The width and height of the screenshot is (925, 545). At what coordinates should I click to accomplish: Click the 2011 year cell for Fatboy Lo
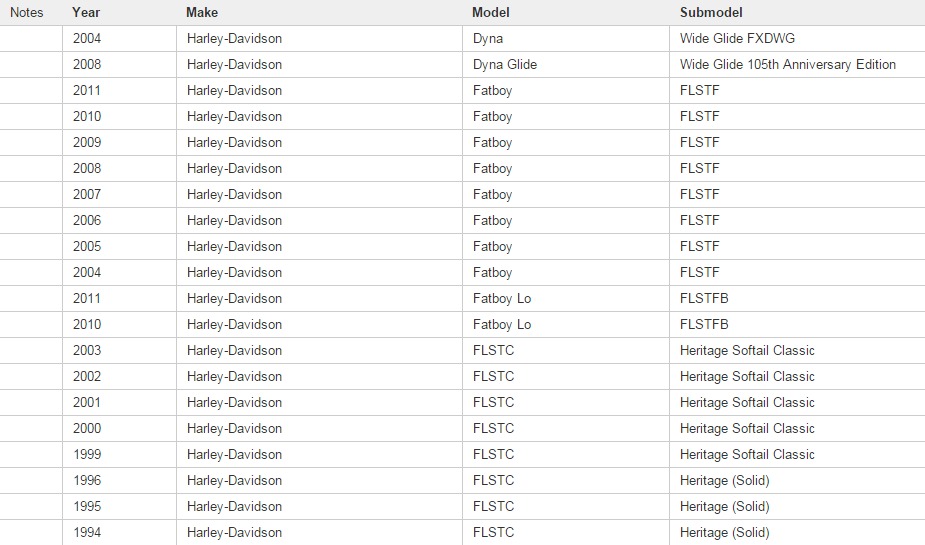87,299
